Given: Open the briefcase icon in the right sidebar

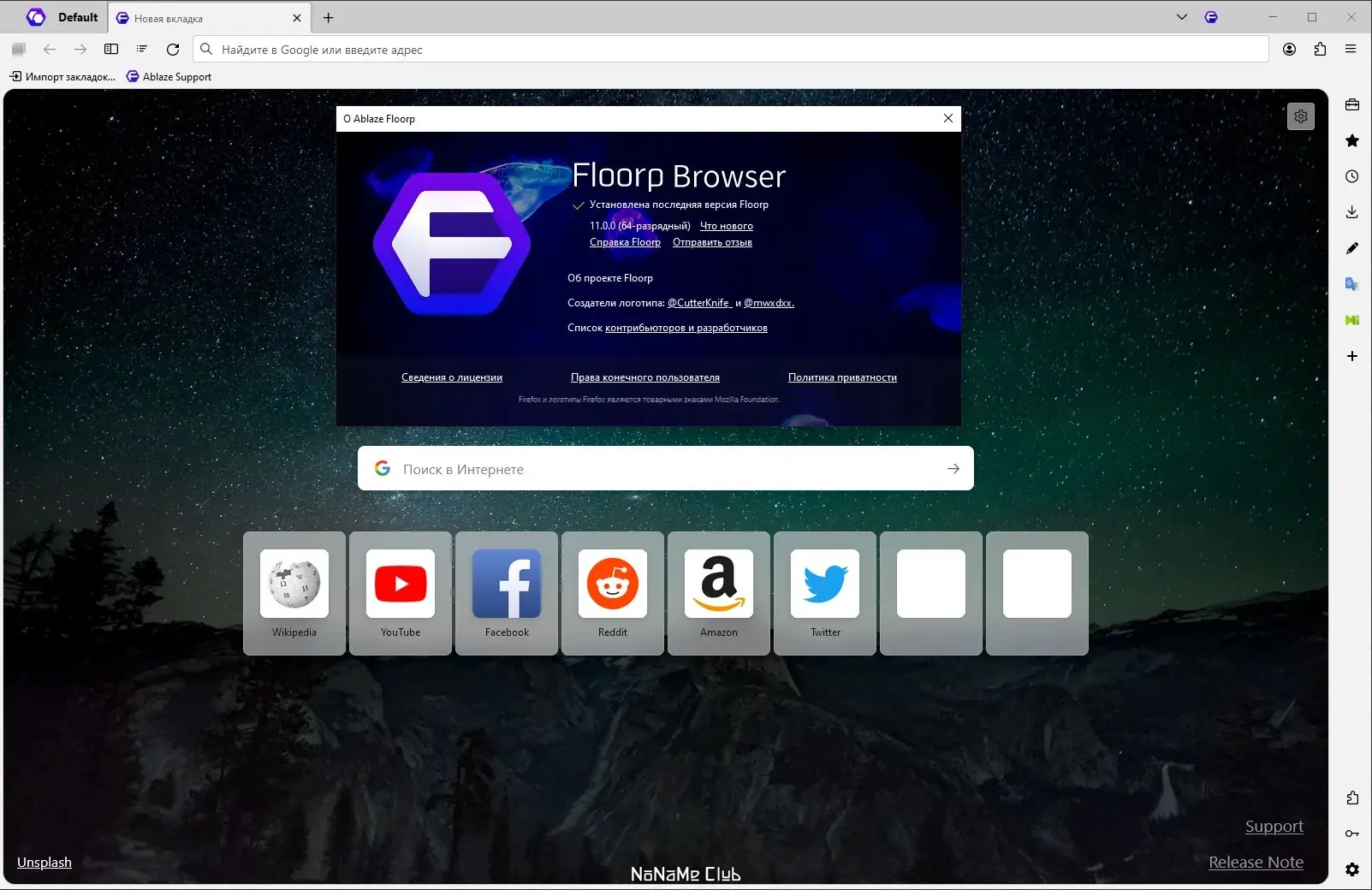Looking at the screenshot, I should coord(1352,104).
